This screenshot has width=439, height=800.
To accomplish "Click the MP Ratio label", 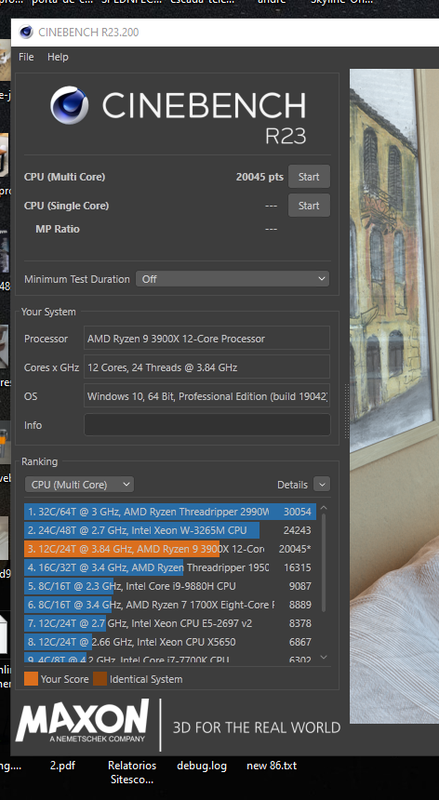I will tap(57, 229).
